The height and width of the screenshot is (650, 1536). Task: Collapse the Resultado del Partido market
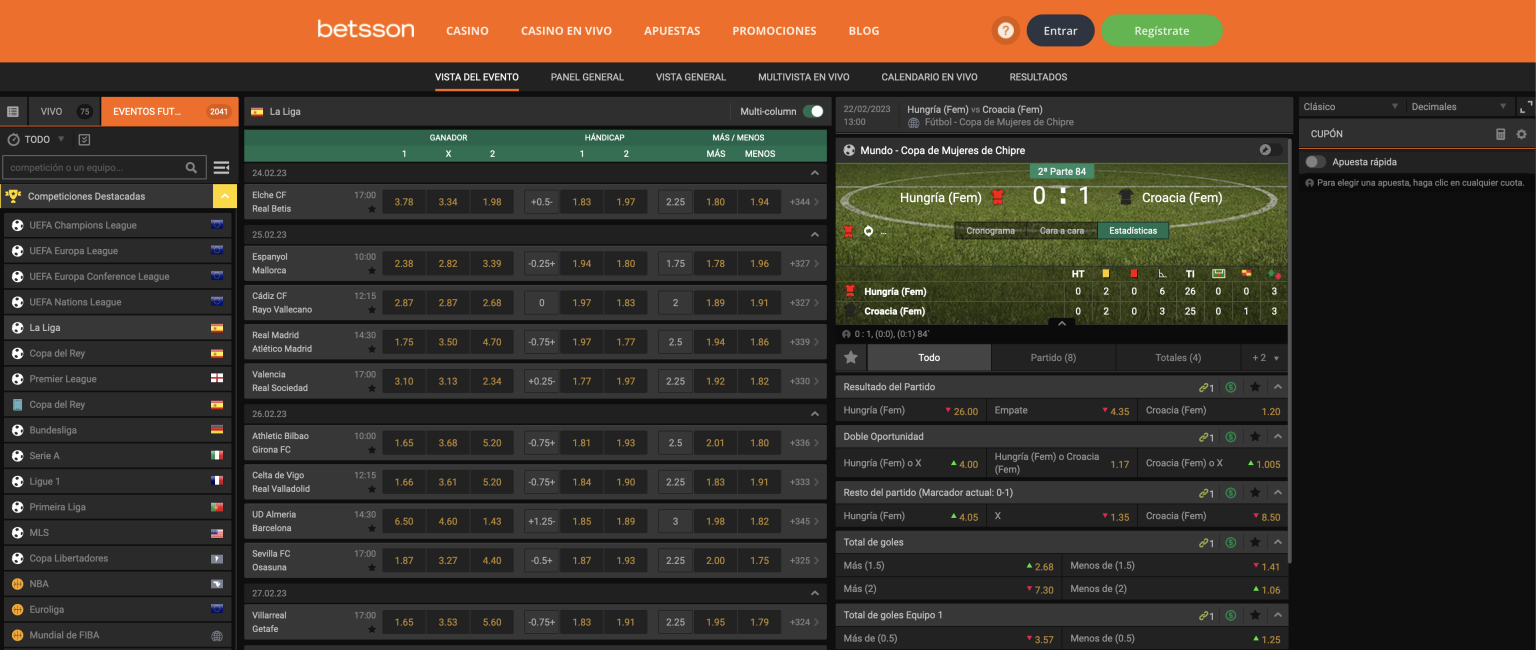[x=1278, y=387]
